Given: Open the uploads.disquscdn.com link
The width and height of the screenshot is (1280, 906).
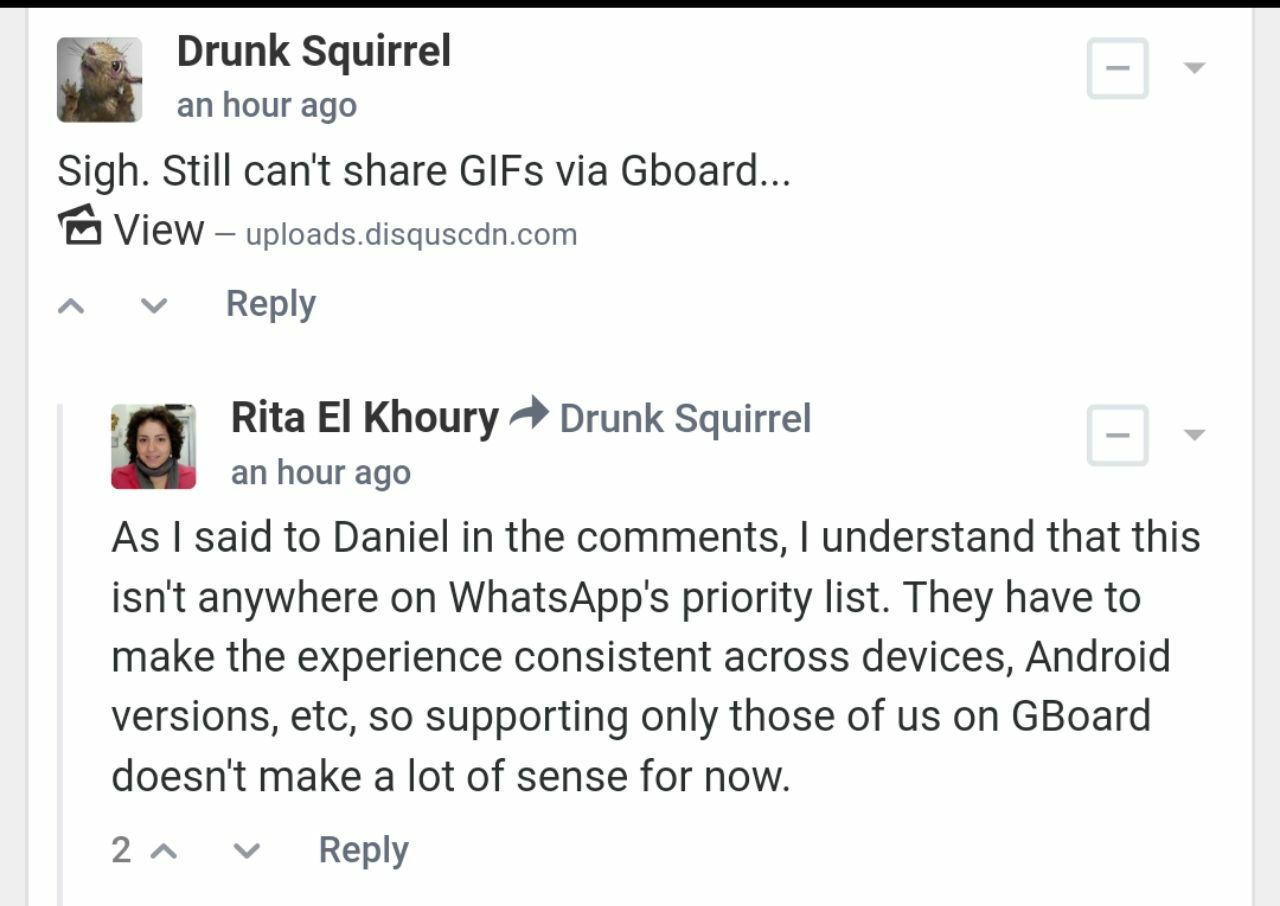Looking at the screenshot, I should (x=411, y=235).
